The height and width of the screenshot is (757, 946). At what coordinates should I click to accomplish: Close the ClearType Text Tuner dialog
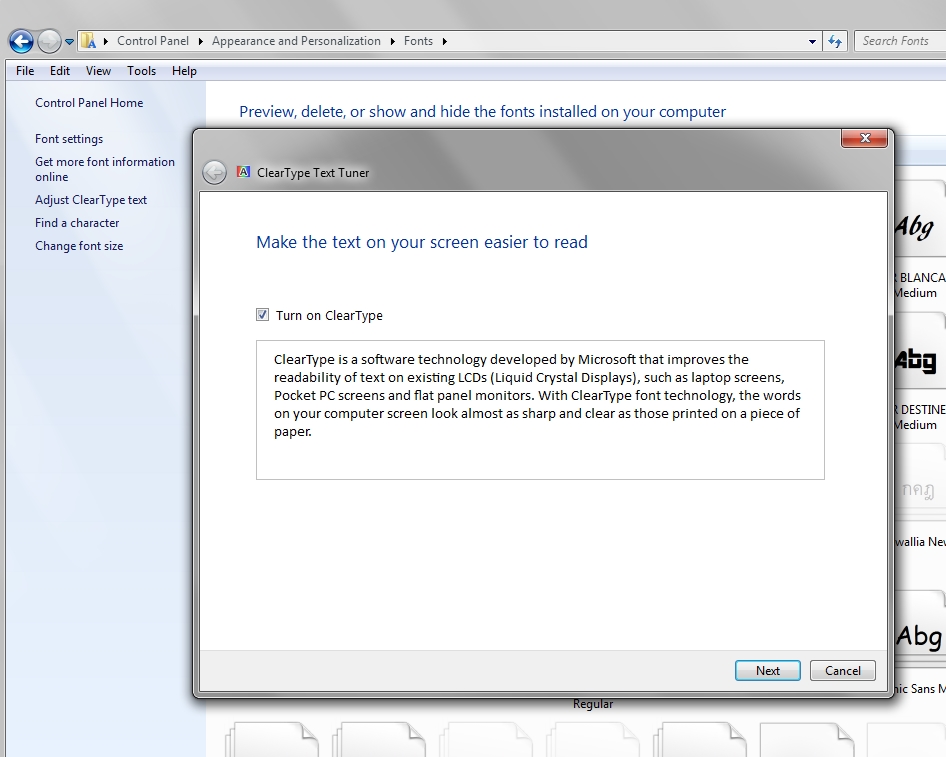tap(864, 138)
